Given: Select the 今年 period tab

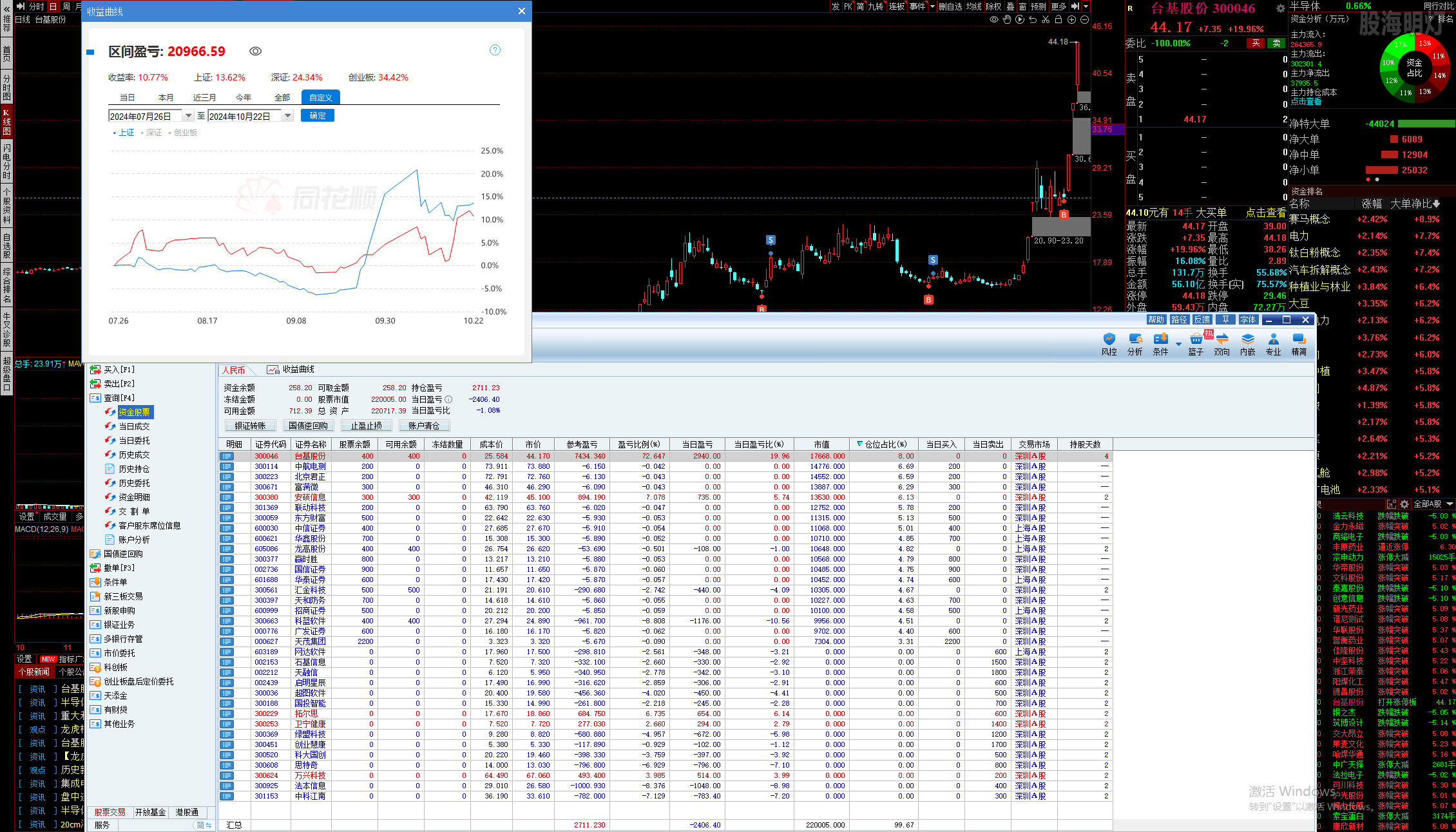Looking at the screenshot, I should coord(244,97).
